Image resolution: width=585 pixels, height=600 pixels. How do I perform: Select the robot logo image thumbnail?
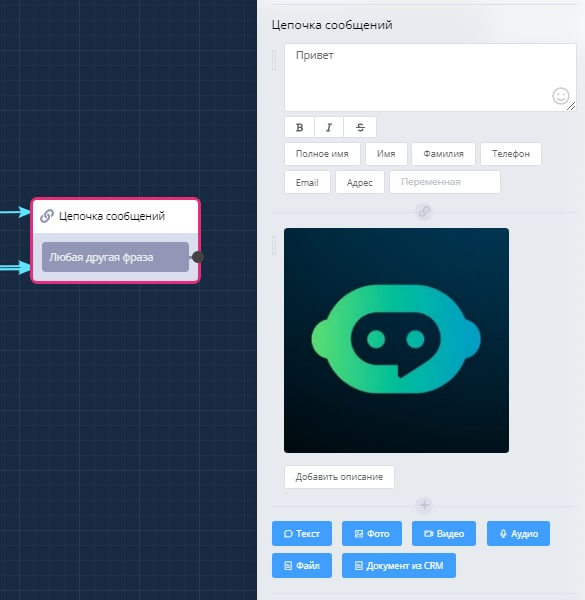point(396,341)
